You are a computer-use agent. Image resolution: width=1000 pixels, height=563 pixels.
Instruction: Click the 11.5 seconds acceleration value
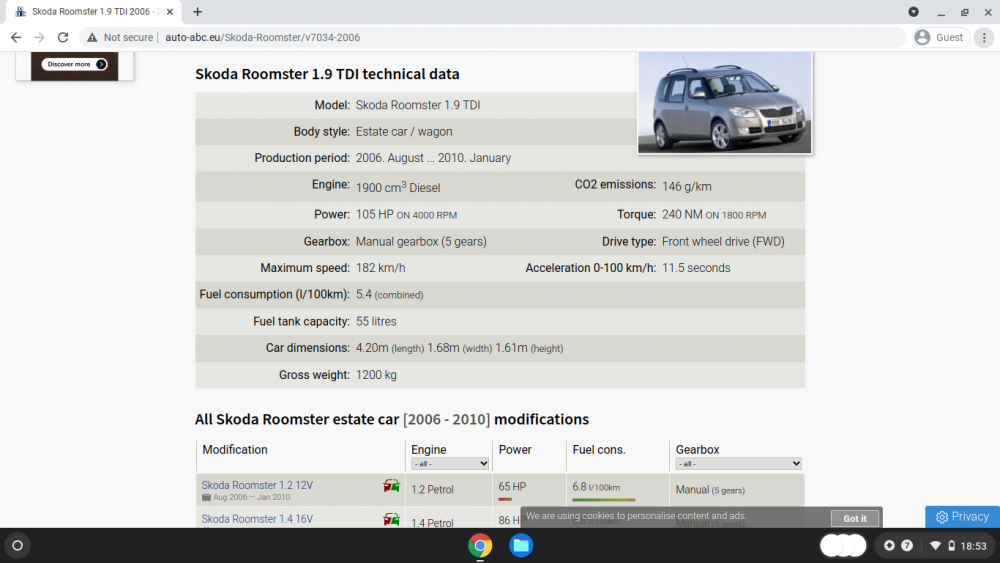696,268
